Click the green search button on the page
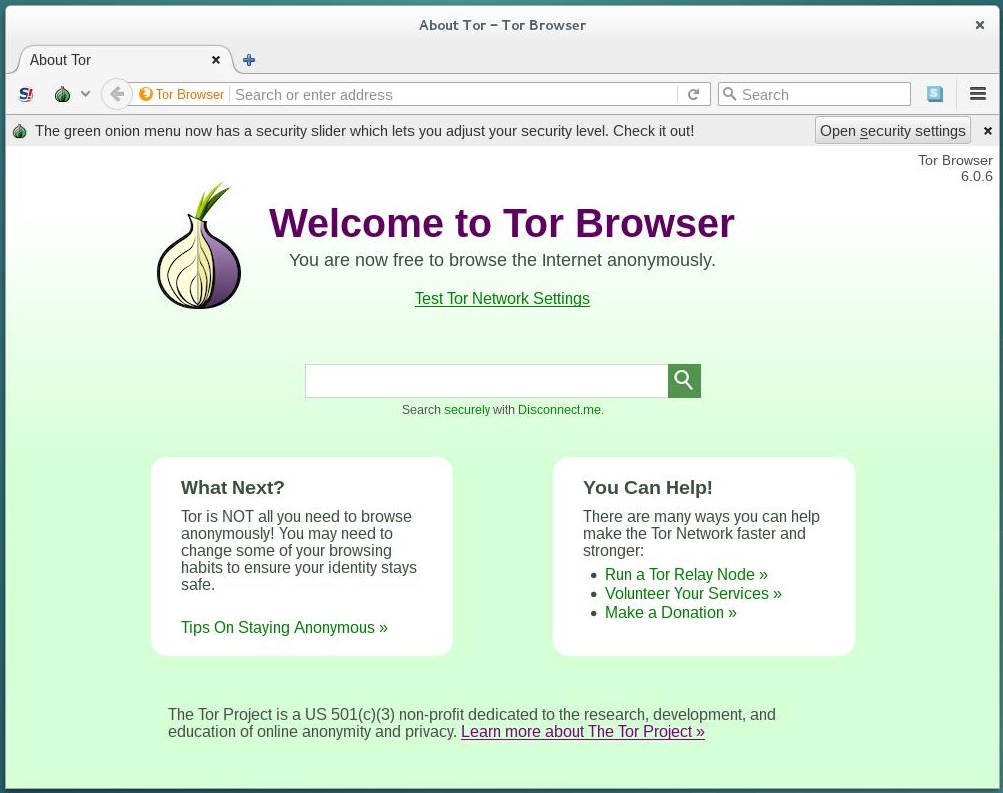 pyautogui.click(x=684, y=381)
